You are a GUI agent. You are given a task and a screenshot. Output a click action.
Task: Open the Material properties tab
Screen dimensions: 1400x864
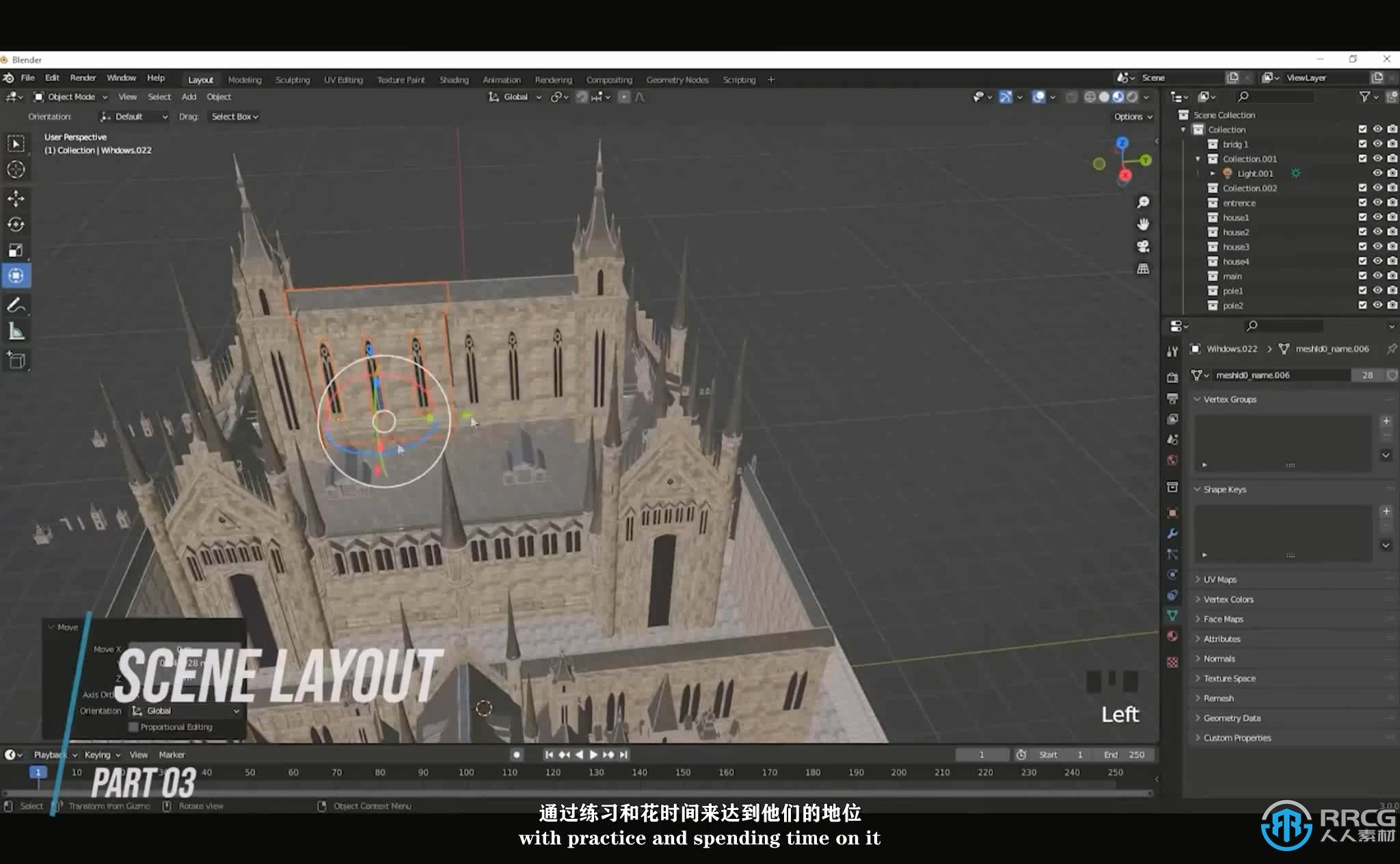1172,636
